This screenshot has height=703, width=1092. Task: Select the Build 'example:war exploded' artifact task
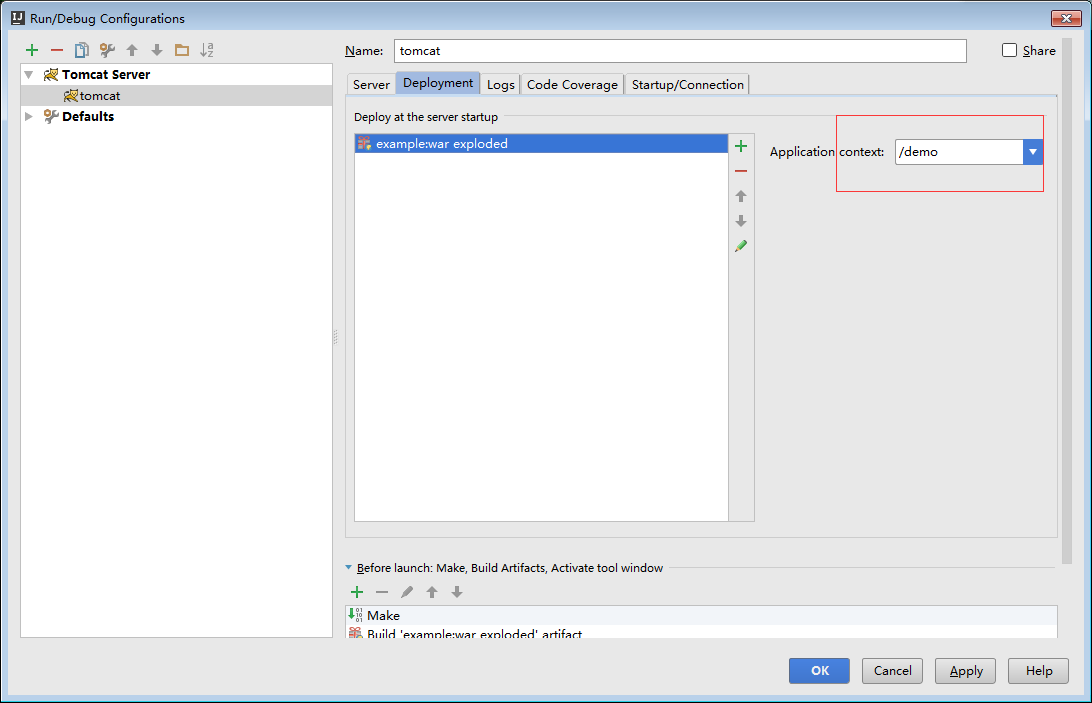702,632
